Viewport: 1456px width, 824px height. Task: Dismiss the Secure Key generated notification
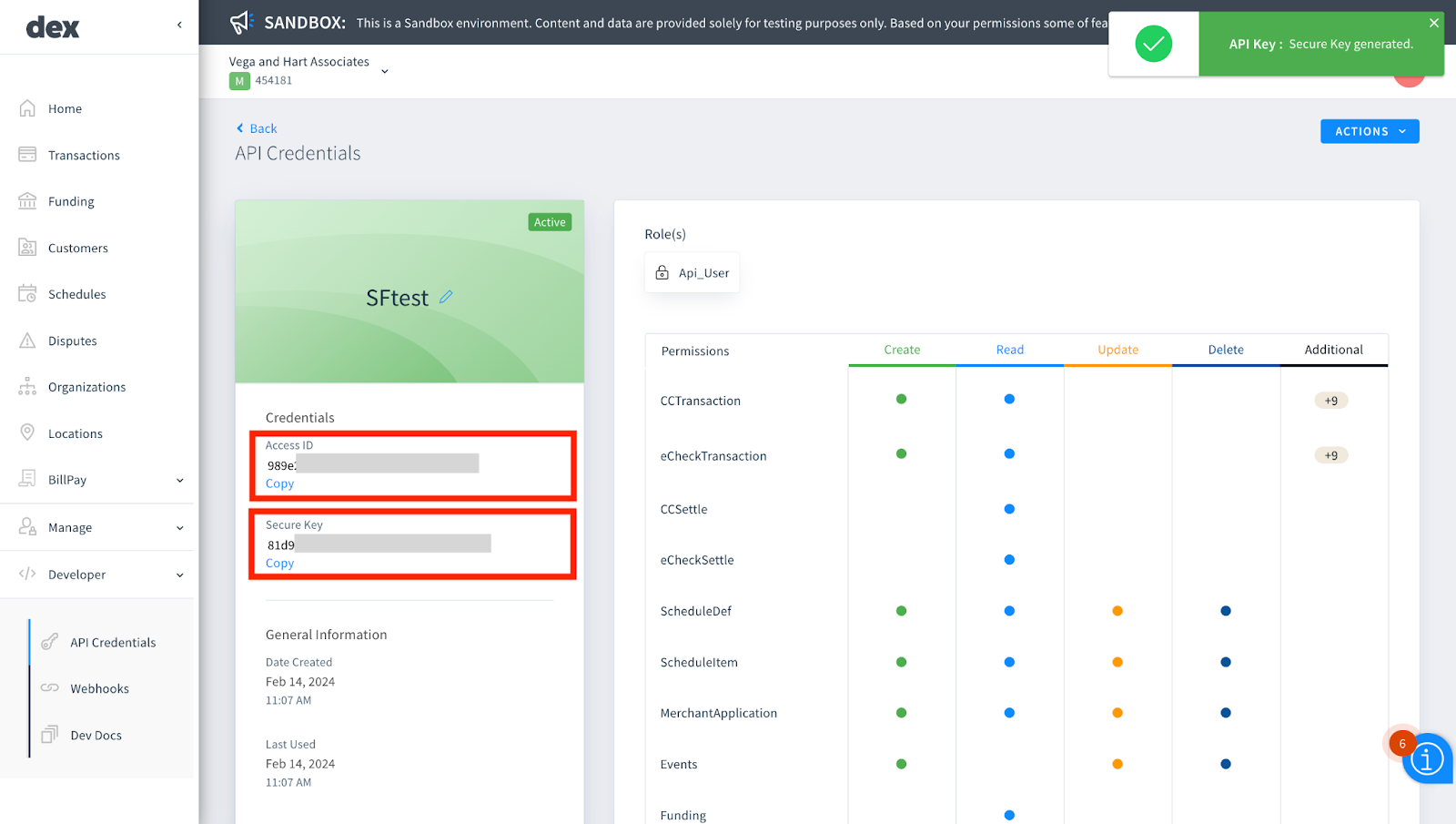1434,22
